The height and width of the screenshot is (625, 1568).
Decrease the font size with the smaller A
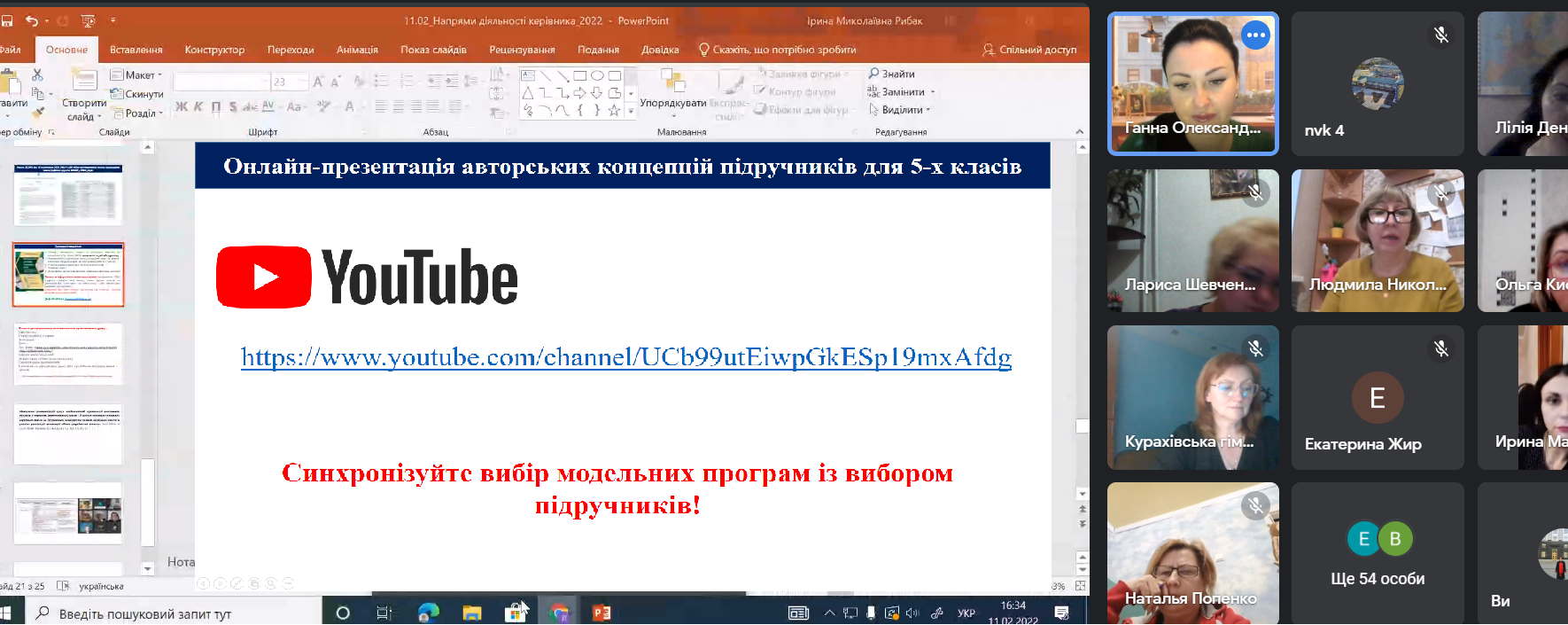[x=336, y=82]
